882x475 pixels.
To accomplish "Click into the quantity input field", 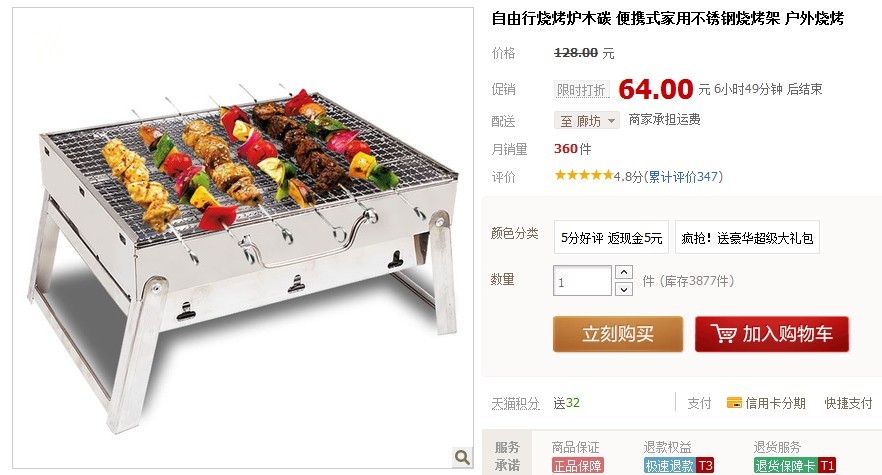I will (x=582, y=281).
